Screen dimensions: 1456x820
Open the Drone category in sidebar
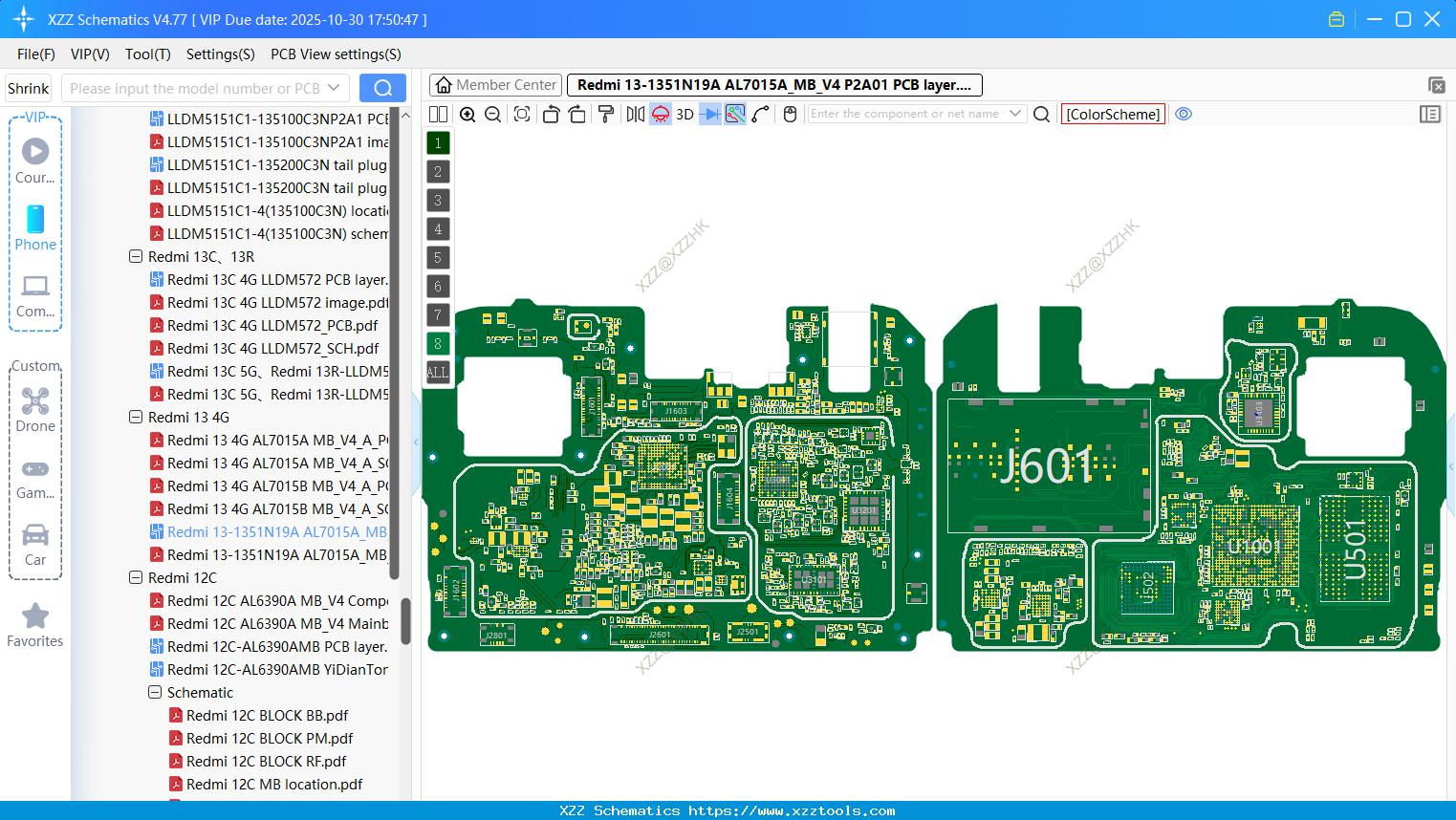[35, 410]
